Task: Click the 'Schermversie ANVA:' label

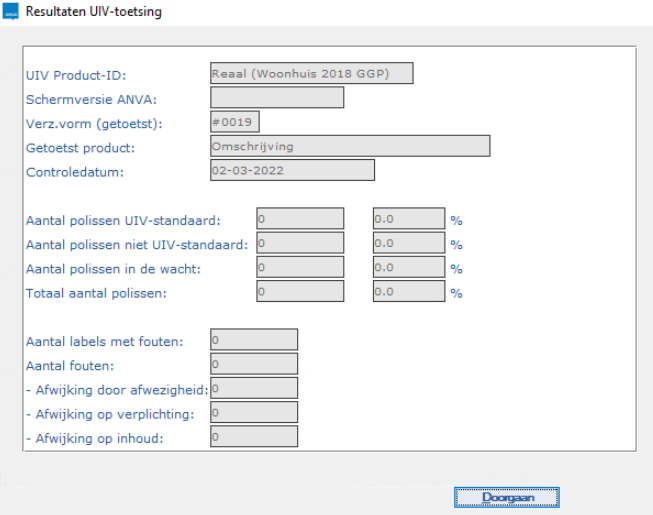Action: tap(91, 100)
